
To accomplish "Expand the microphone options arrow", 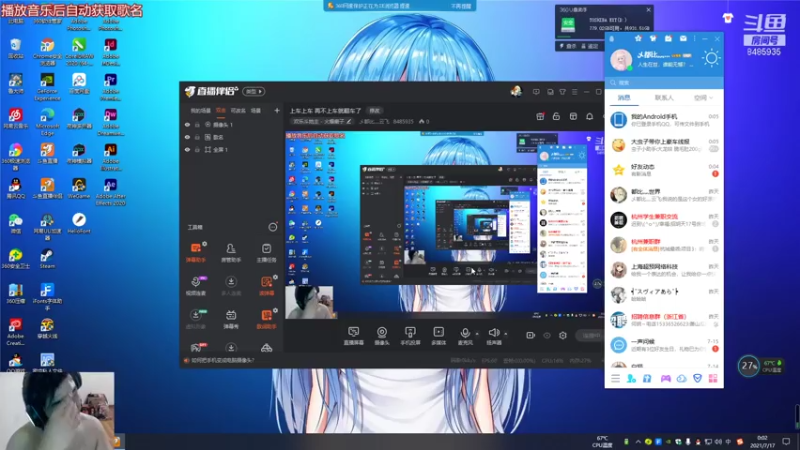I will point(477,334).
